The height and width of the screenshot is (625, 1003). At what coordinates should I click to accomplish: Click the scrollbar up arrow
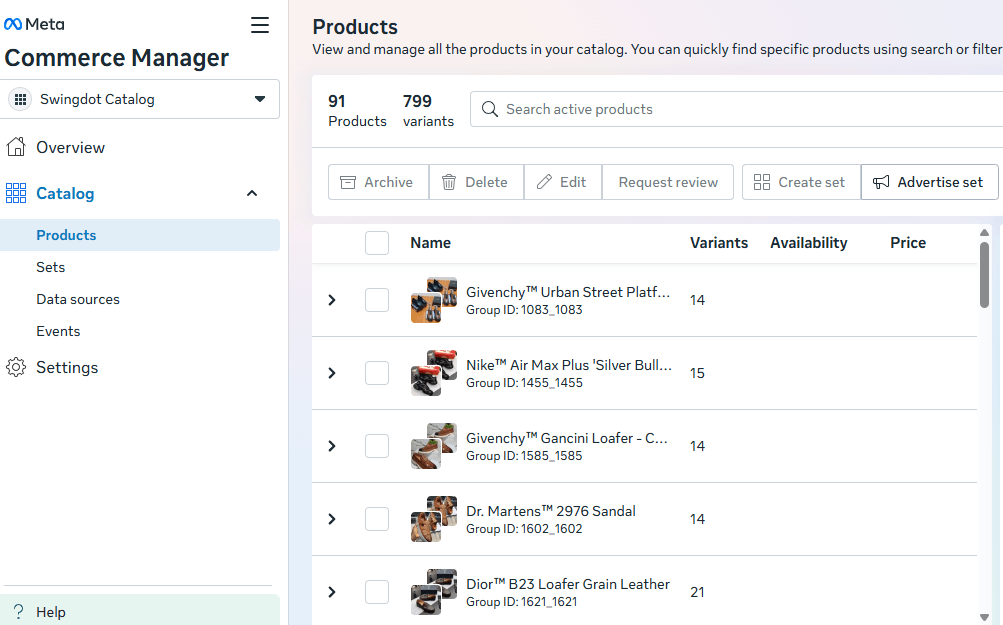[x=984, y=232]
